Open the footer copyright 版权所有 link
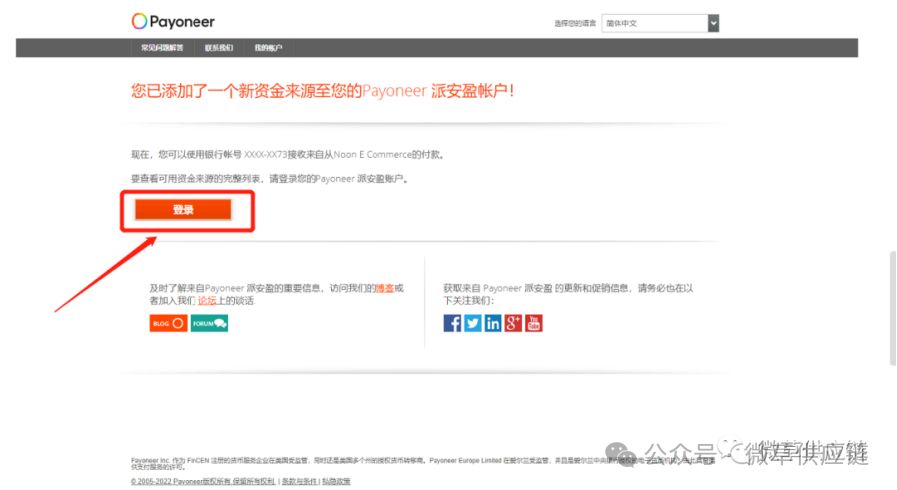Screen dimensions: 897x490 203,481
